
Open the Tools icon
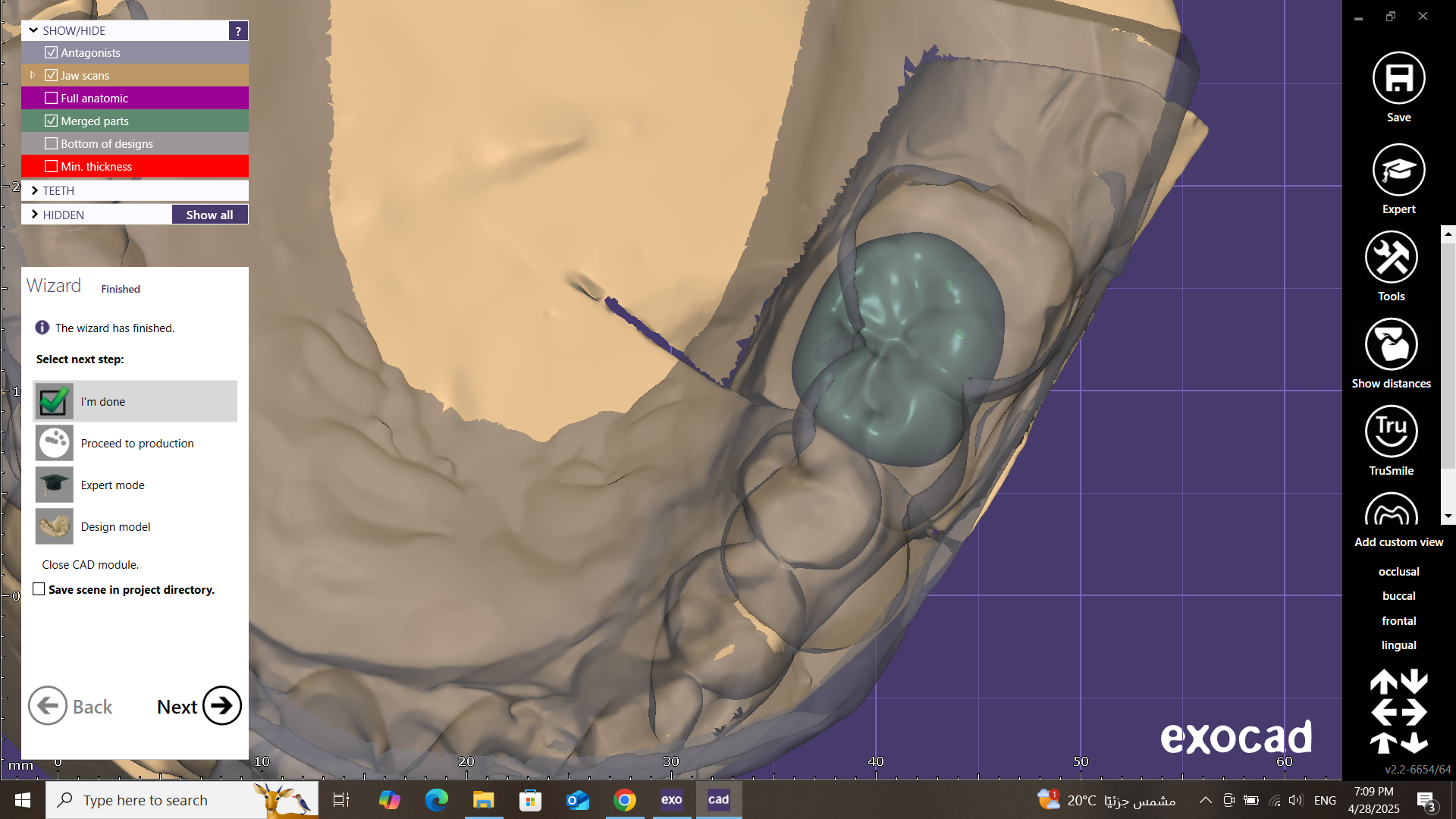1391,258
